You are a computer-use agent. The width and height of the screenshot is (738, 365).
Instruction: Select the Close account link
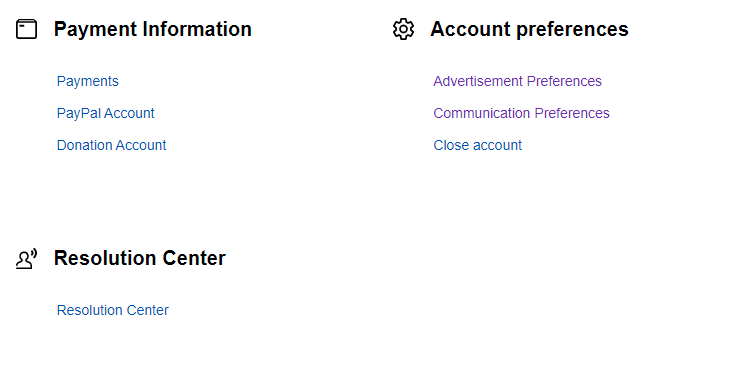click(478, 145)
